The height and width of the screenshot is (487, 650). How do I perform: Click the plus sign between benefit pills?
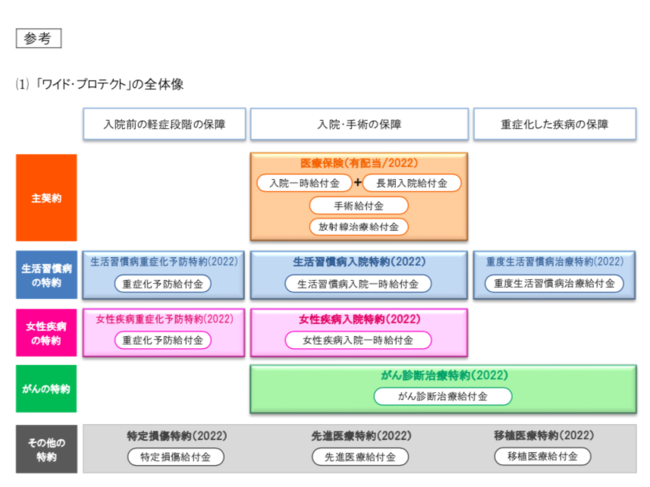click(x=357, y=182)
